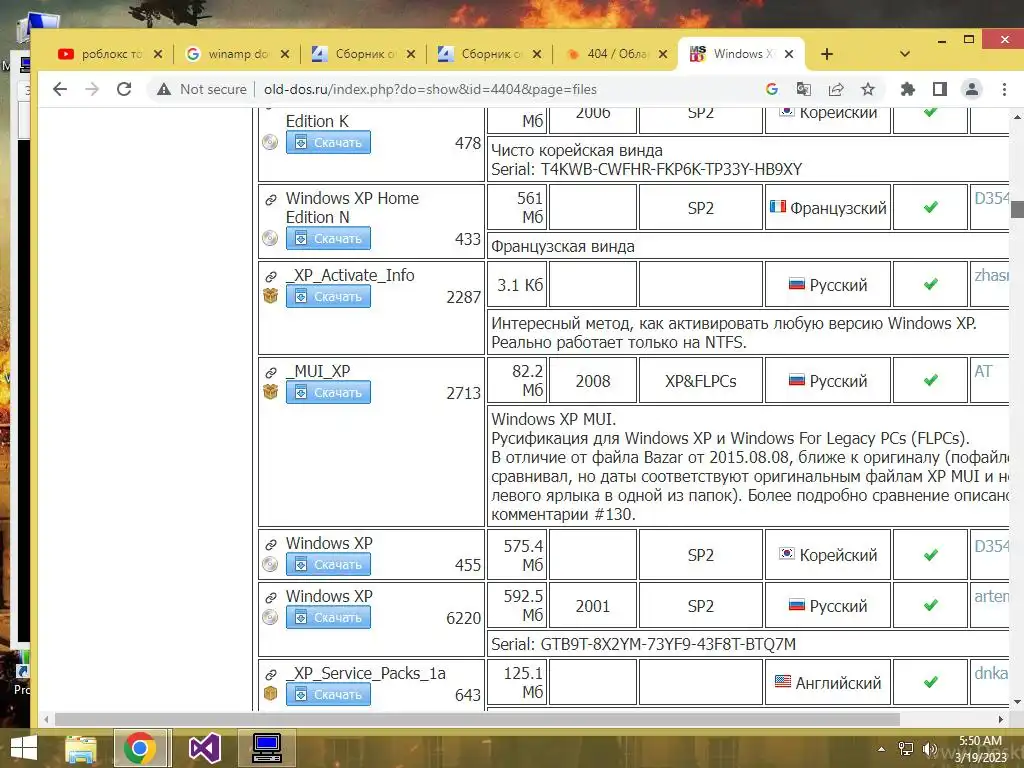Viewport: 1024px width, 768px height.
Task: Click the address bar URL field
Action: coord(430,89)
